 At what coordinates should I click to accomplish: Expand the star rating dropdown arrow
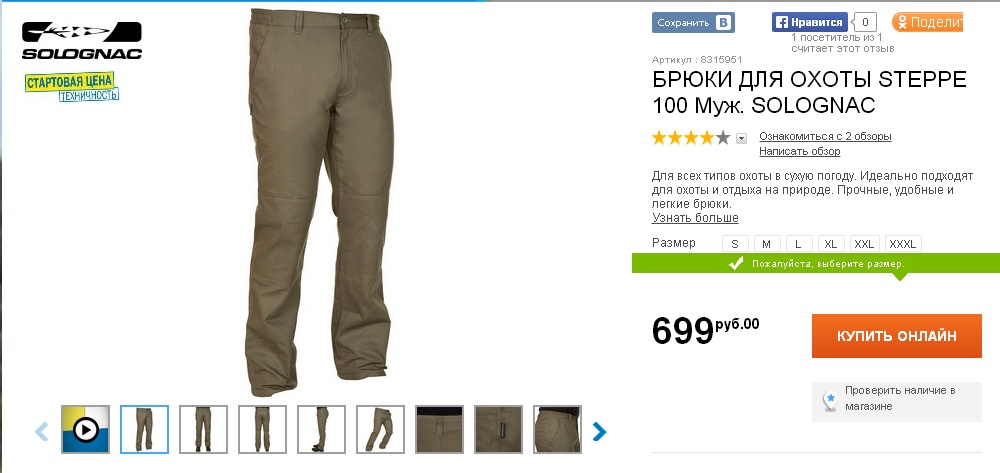741,138
